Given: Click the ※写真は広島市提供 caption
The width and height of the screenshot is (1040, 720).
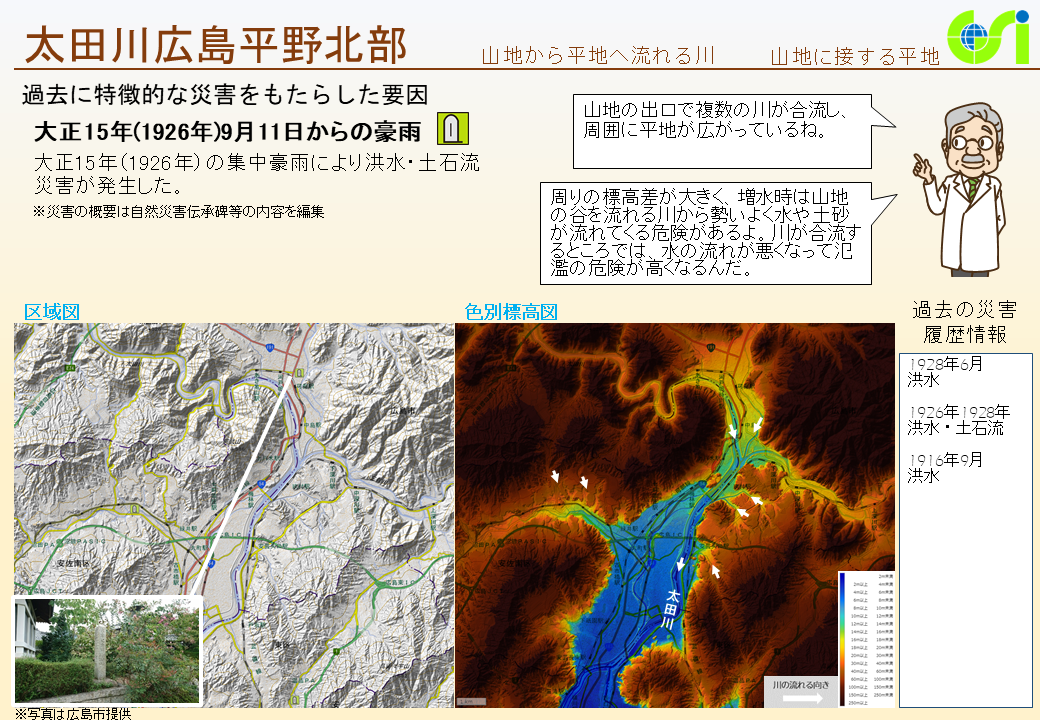Looking at the screenshot, I should point(73,713).
